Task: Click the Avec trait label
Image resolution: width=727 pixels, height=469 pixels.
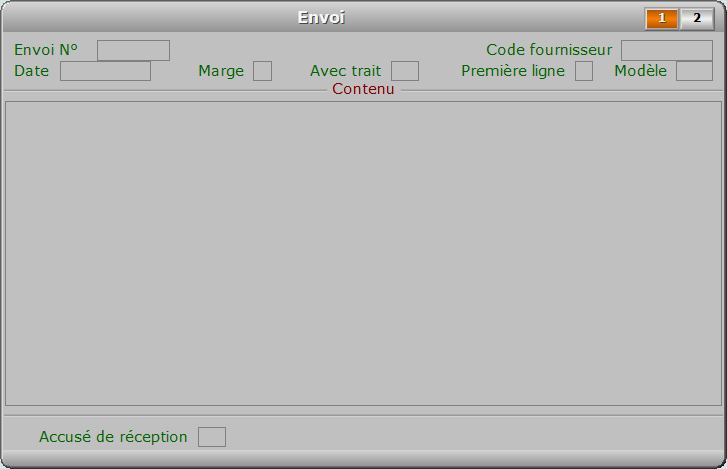Action: point(345,71)
